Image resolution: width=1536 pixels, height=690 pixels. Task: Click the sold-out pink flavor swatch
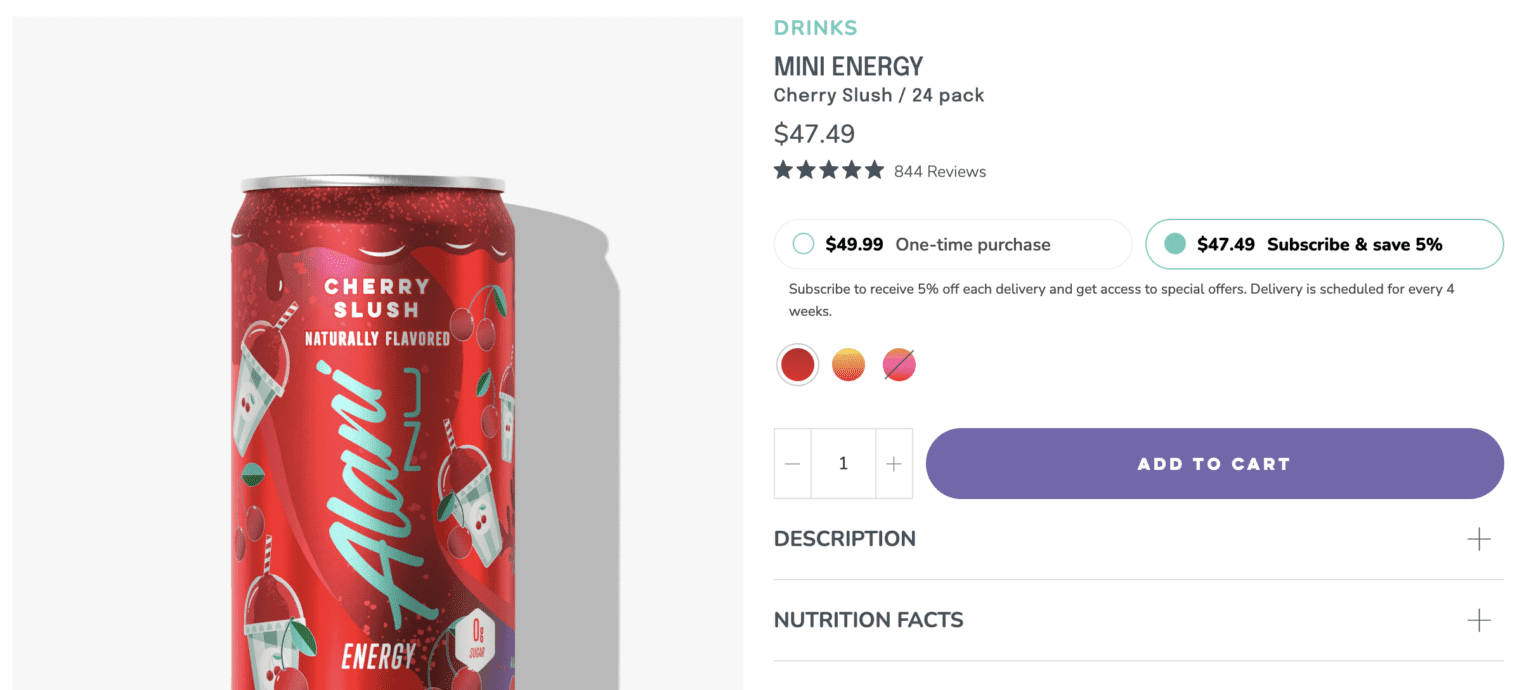898,364
